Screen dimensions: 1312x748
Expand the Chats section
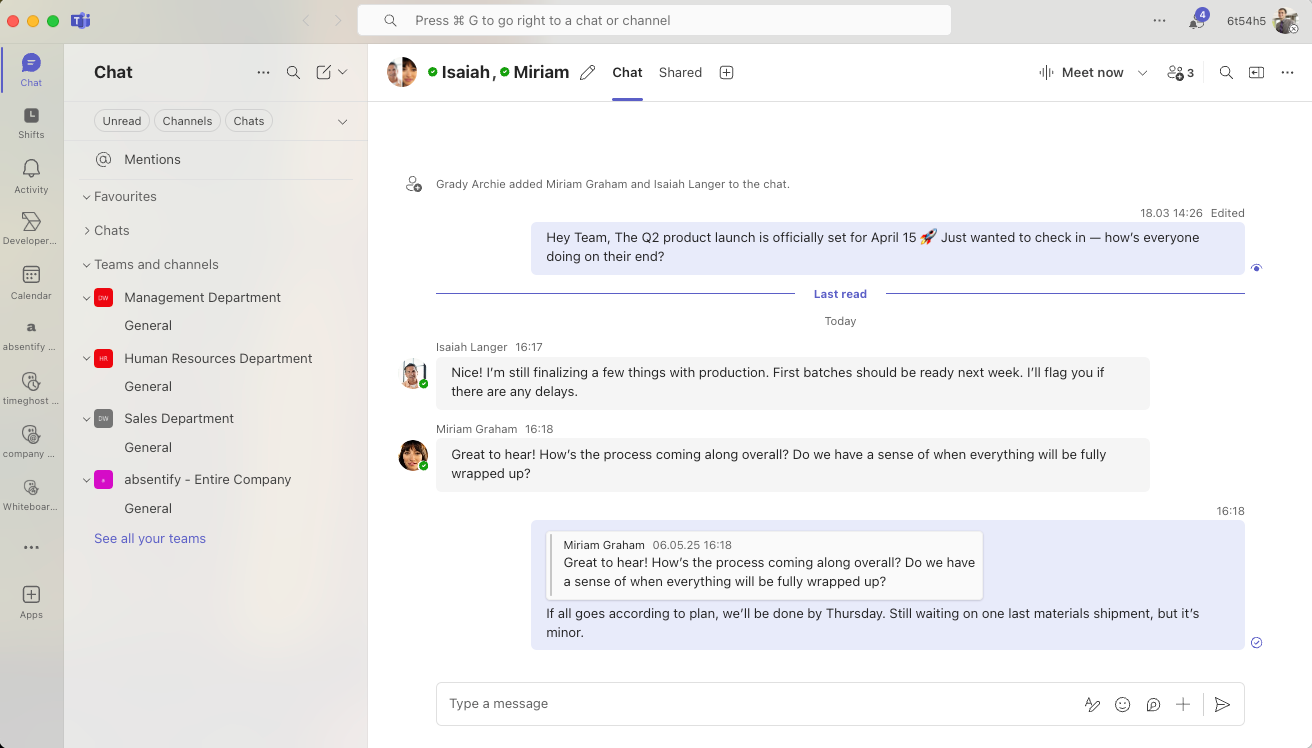click(86, 231)
